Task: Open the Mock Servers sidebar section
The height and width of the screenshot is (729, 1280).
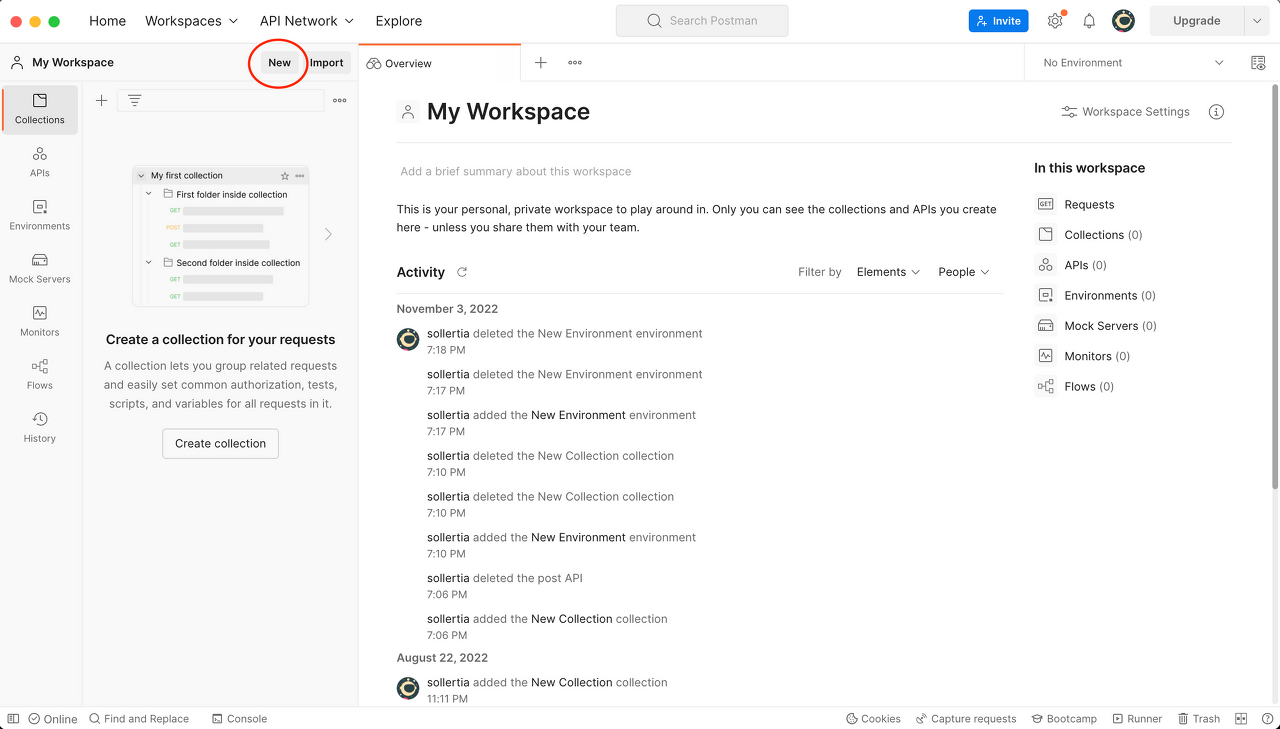Action: click(40, 268)
